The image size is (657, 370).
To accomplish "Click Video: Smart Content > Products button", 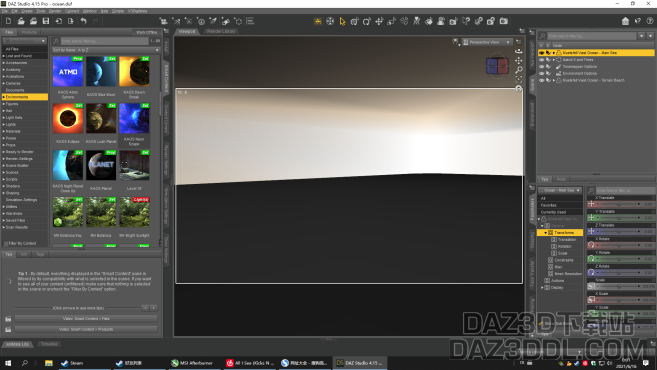I will [86, 329].
